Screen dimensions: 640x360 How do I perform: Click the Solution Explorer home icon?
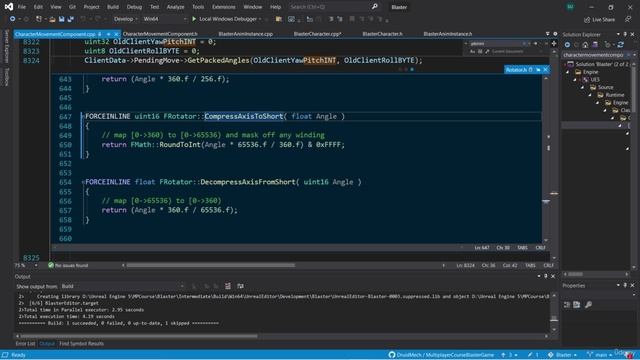(585, 44)
